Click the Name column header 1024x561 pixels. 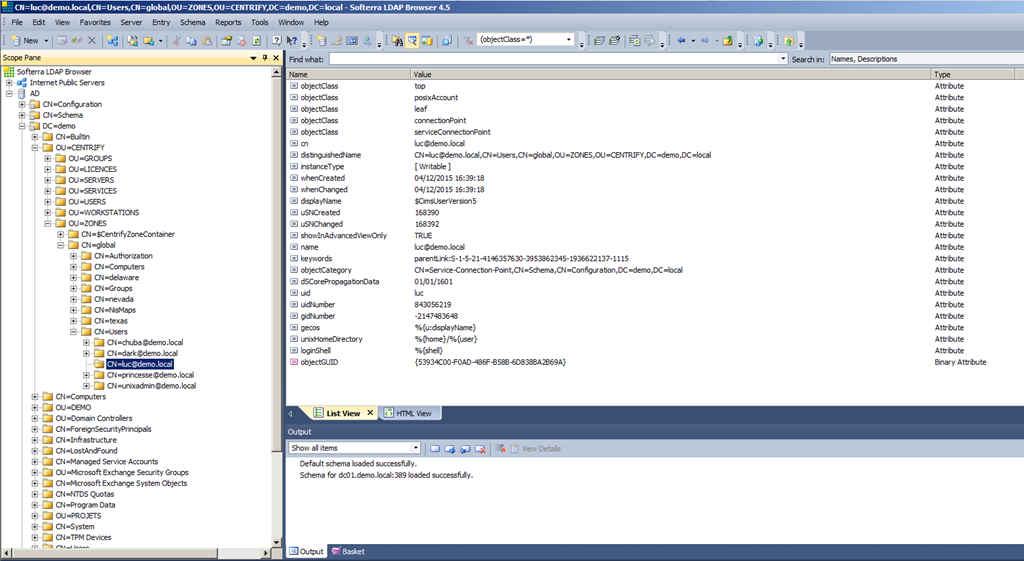349,74
